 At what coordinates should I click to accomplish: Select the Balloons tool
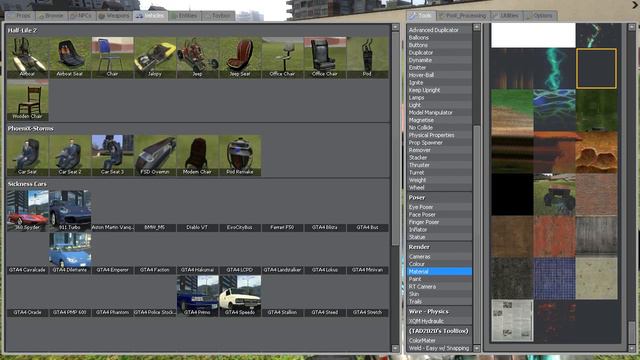(x=439, y=38)
